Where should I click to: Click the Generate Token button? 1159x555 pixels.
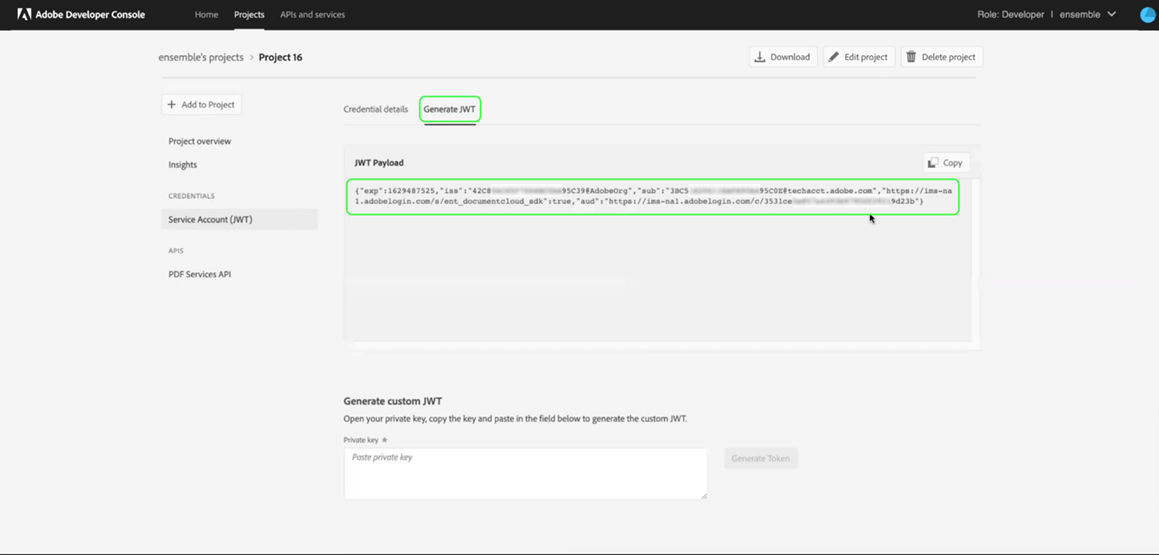[x=761, y=458]
